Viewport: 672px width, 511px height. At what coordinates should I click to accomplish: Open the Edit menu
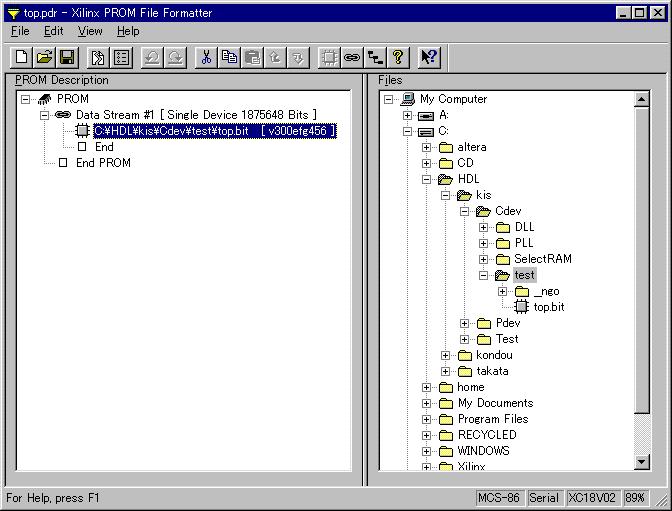click(54, 31)
